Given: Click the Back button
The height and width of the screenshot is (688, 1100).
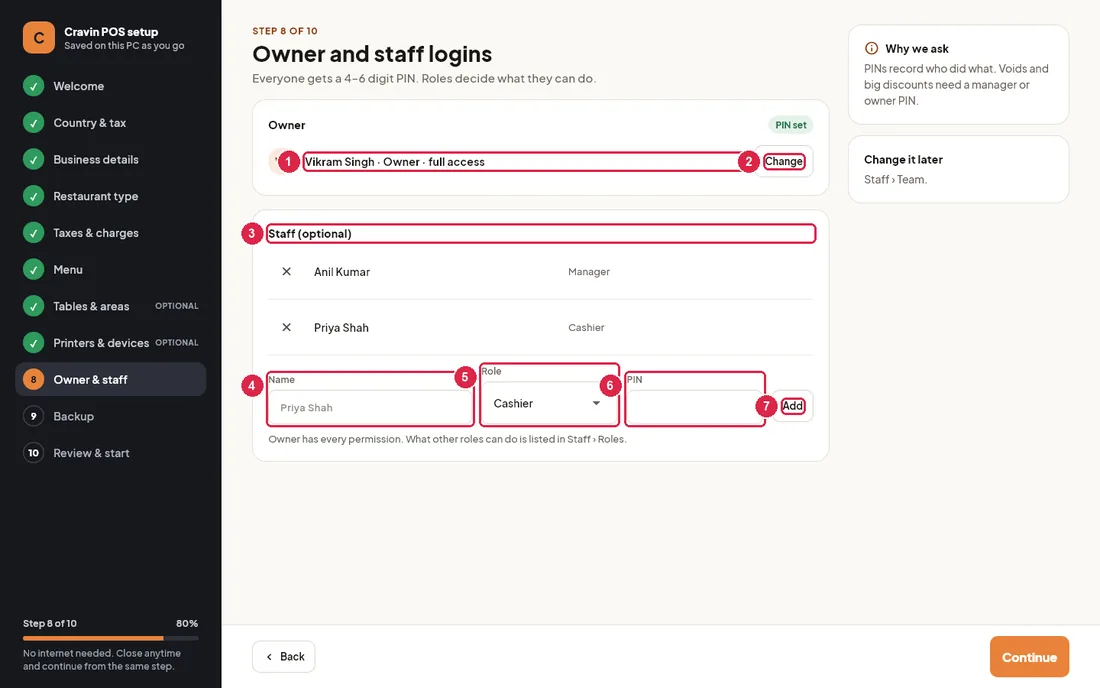Looking at the screenshot, I should (283, 657).
